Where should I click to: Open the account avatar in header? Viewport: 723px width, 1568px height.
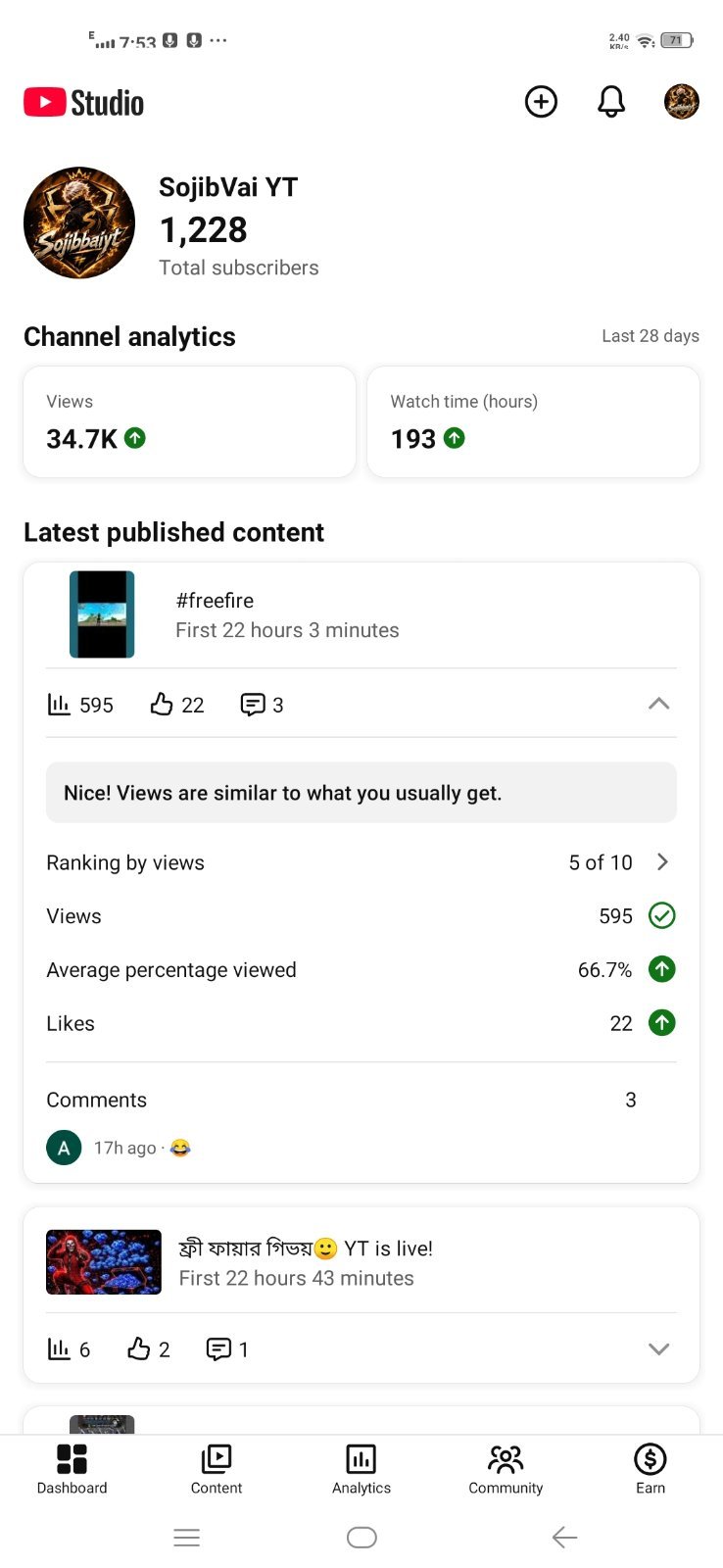[x=682, y=102]
